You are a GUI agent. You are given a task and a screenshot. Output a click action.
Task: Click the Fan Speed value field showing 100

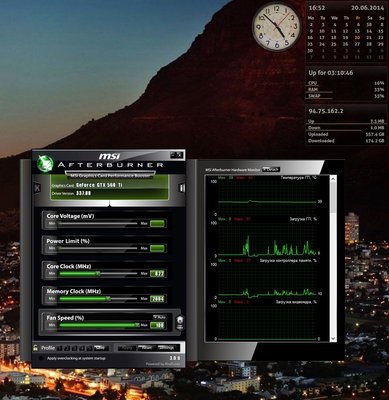point(157,325)
